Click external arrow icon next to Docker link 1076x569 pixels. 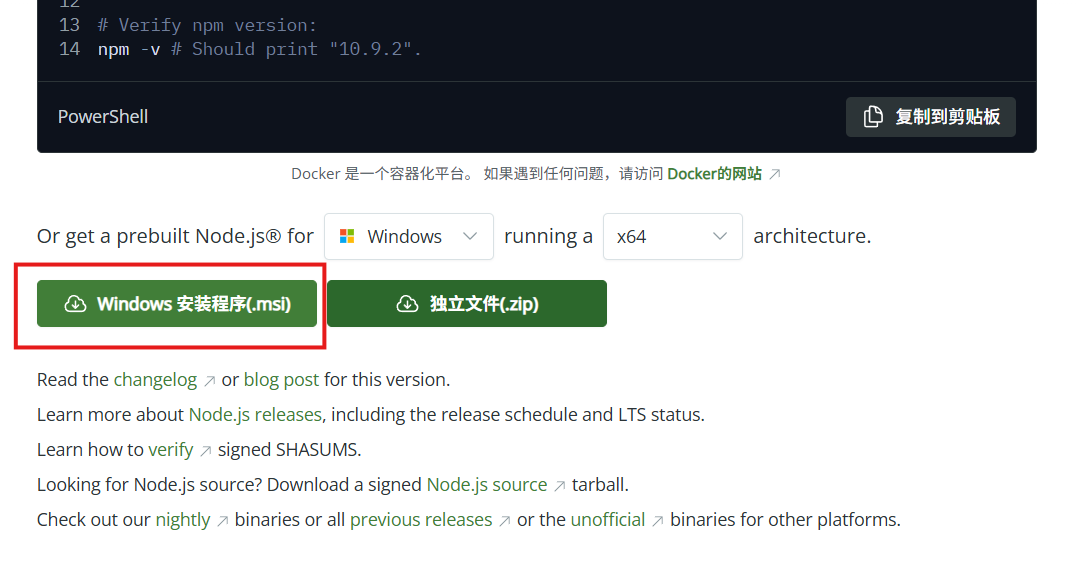click(x=774, y=174)
